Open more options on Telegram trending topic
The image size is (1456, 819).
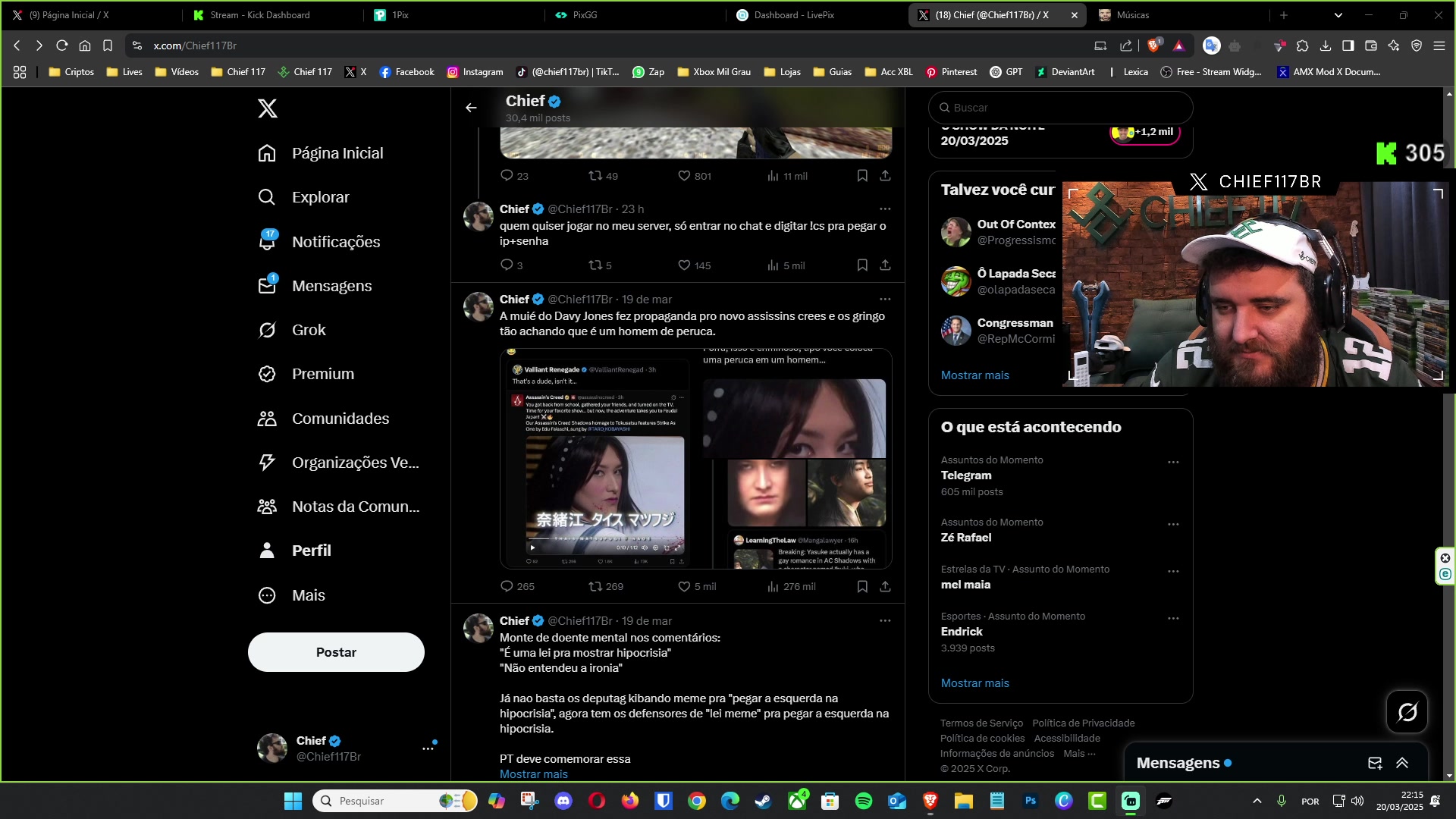point(1173,462)
